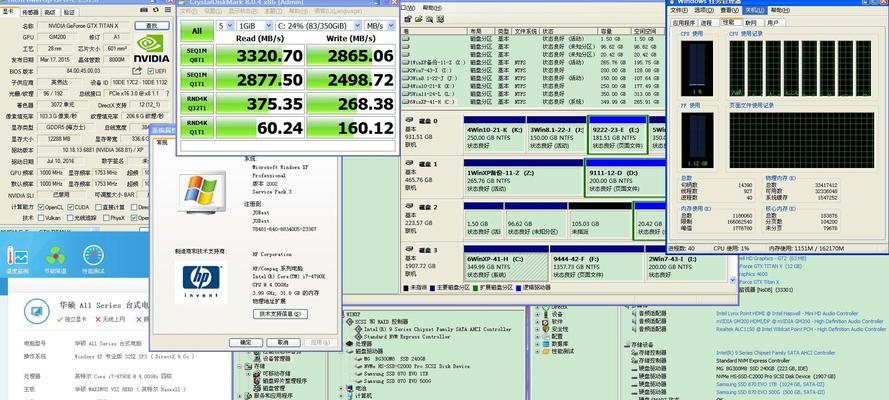The height and width of the screenshot is (400, 889).
Task: Toggle the UEFI checkbox in GPU-Z
Action: point(150,71)
